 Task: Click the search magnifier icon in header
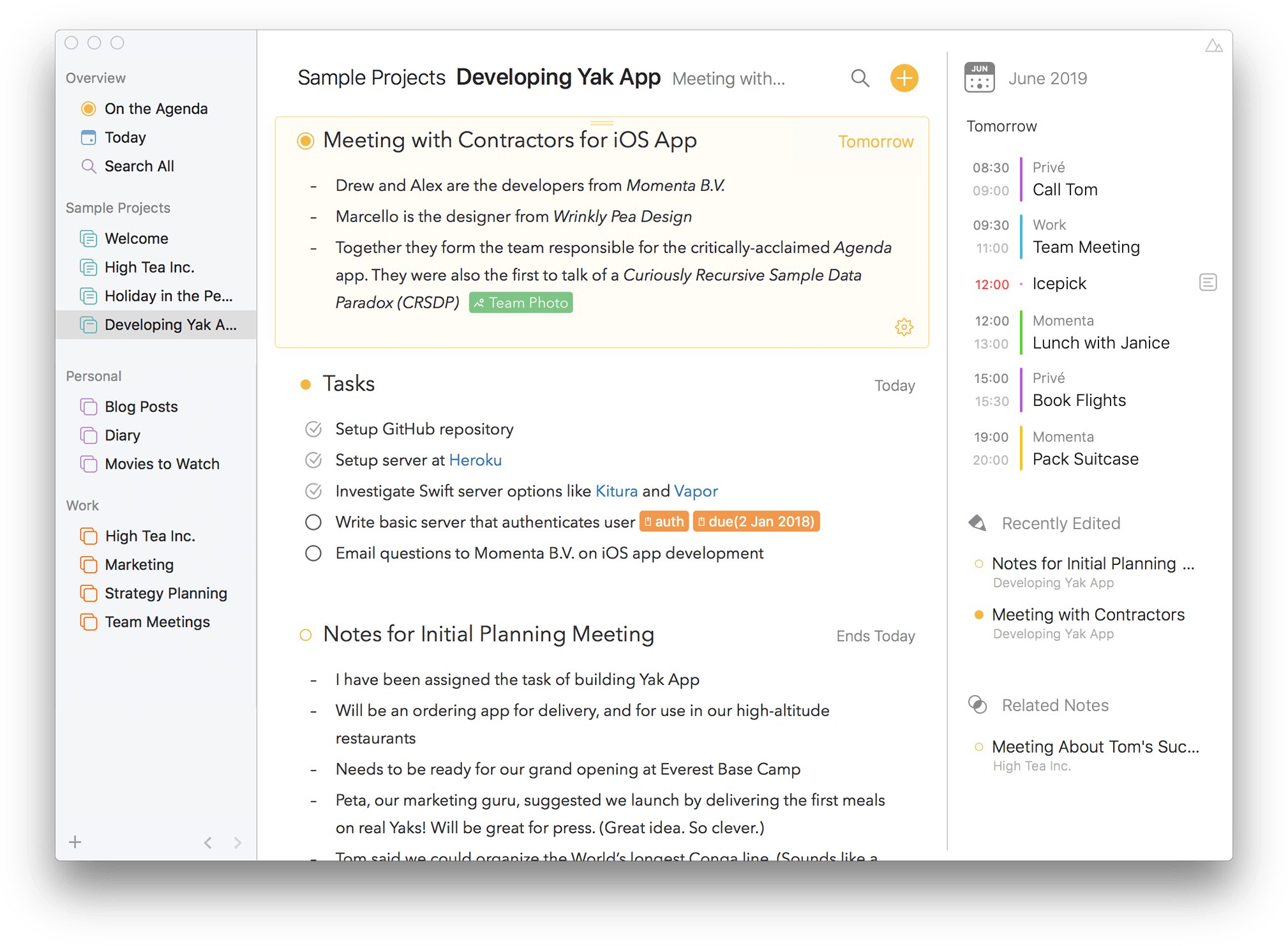(860, 78)
